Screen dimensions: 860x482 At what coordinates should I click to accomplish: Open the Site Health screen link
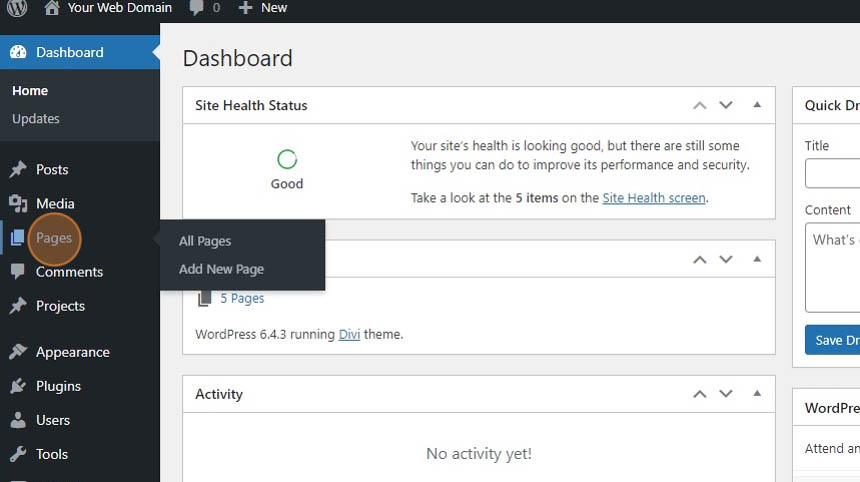tap(654, 198)
